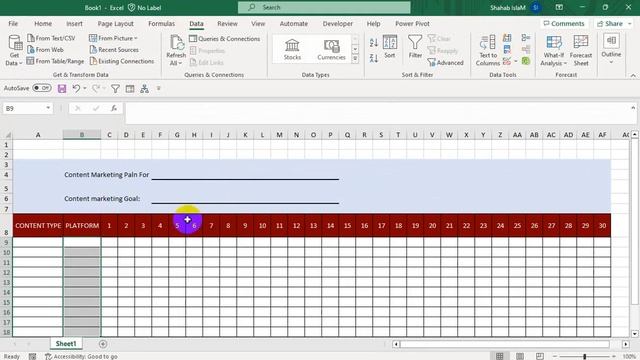This screenshot has width=640, height=360.
Task: Click the zoom slider handle in status bar
Action: pyautogui.click(x=584, y=356)
